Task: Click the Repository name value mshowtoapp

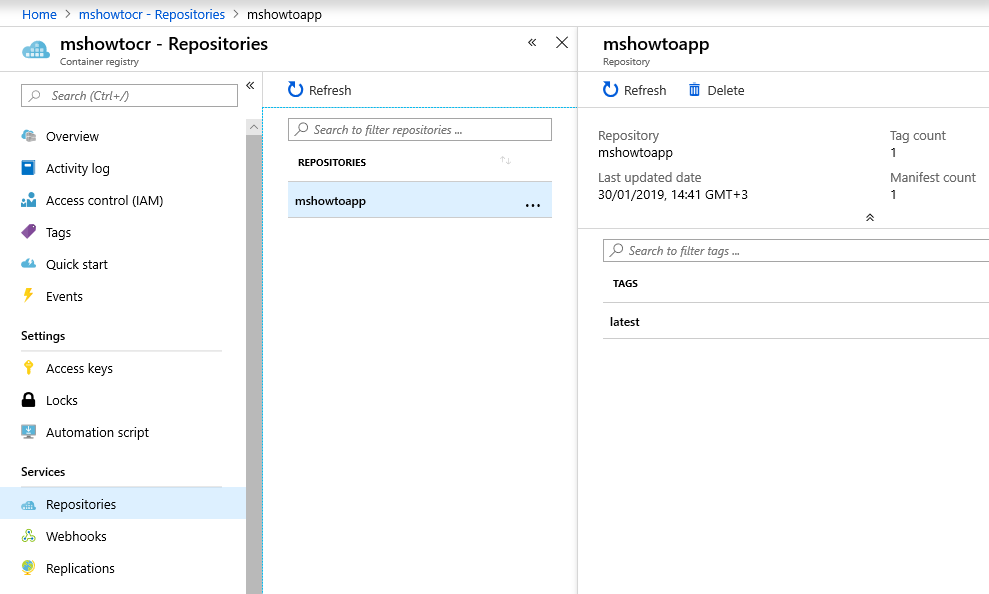Action: (635, 153)
